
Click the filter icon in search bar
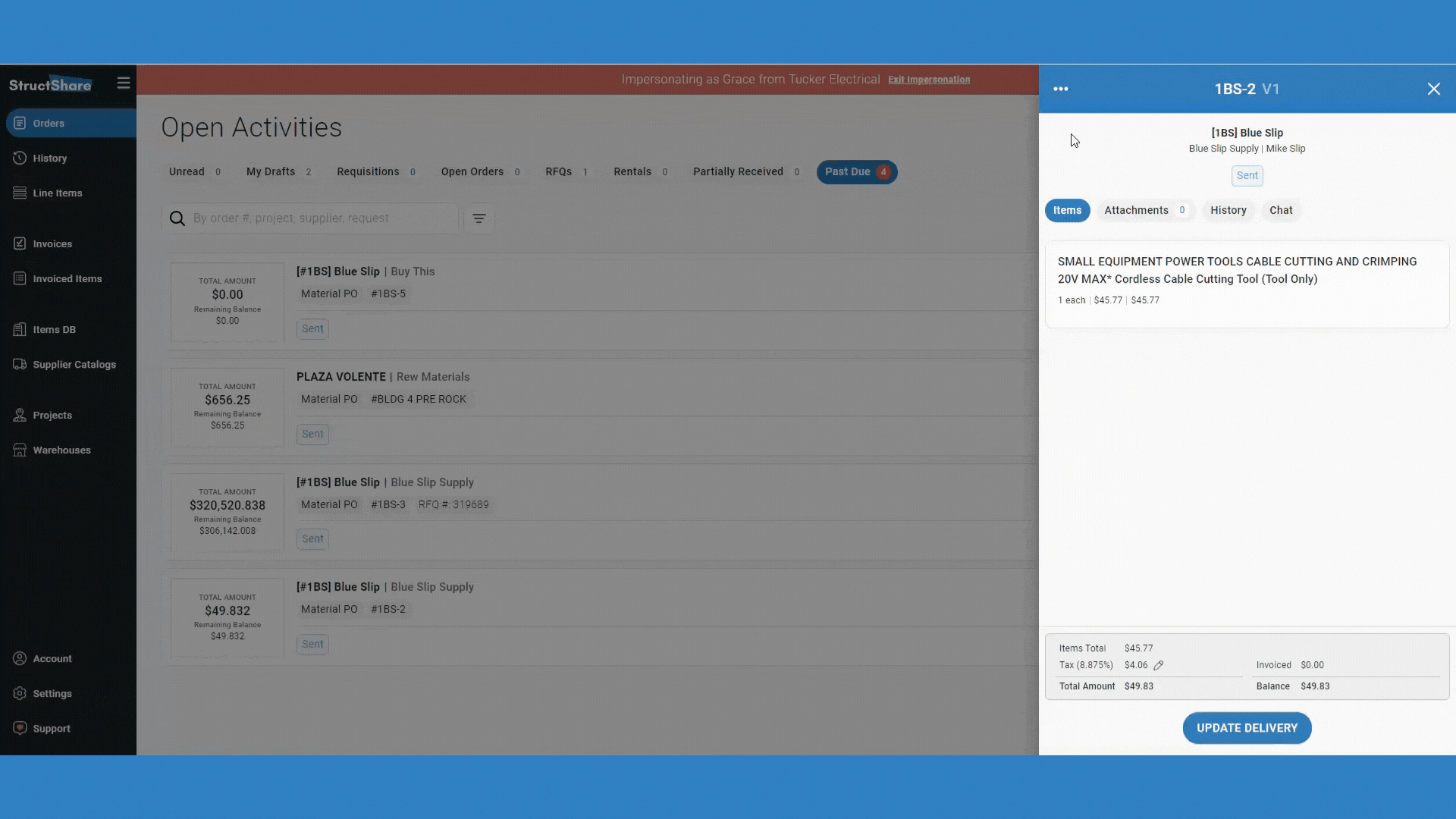coord(480,218)
